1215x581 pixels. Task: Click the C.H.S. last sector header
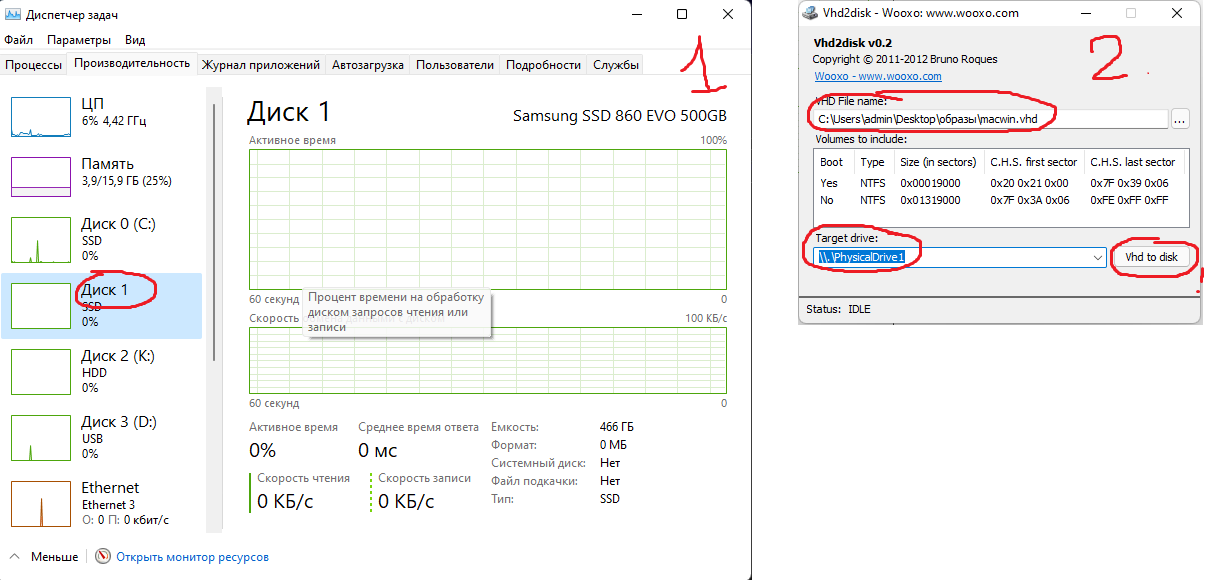(x=1133, y=162)
